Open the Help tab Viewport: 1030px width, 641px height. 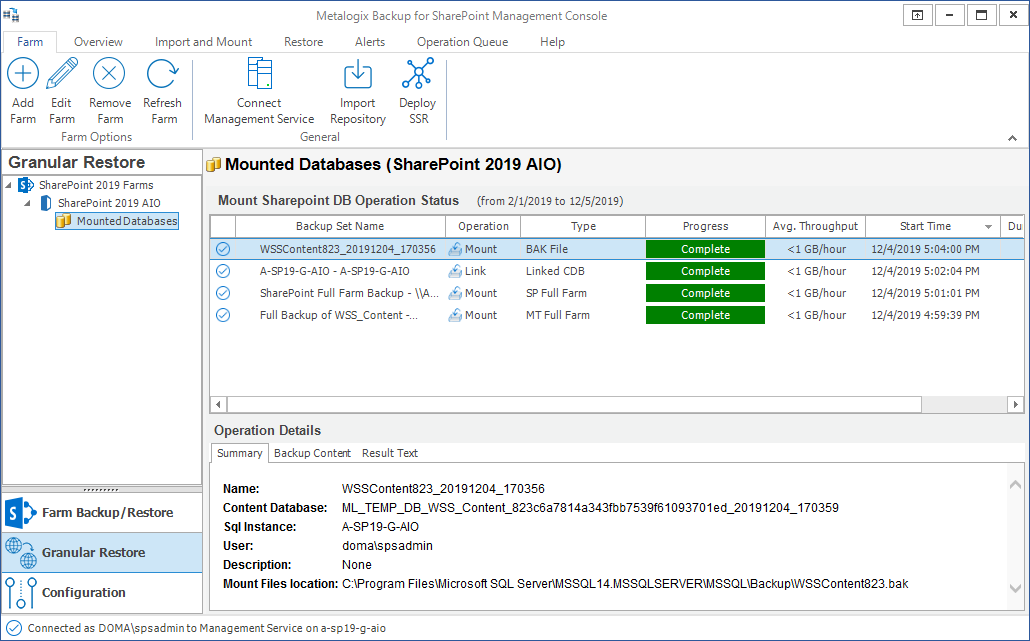click(x=552, y=41)
